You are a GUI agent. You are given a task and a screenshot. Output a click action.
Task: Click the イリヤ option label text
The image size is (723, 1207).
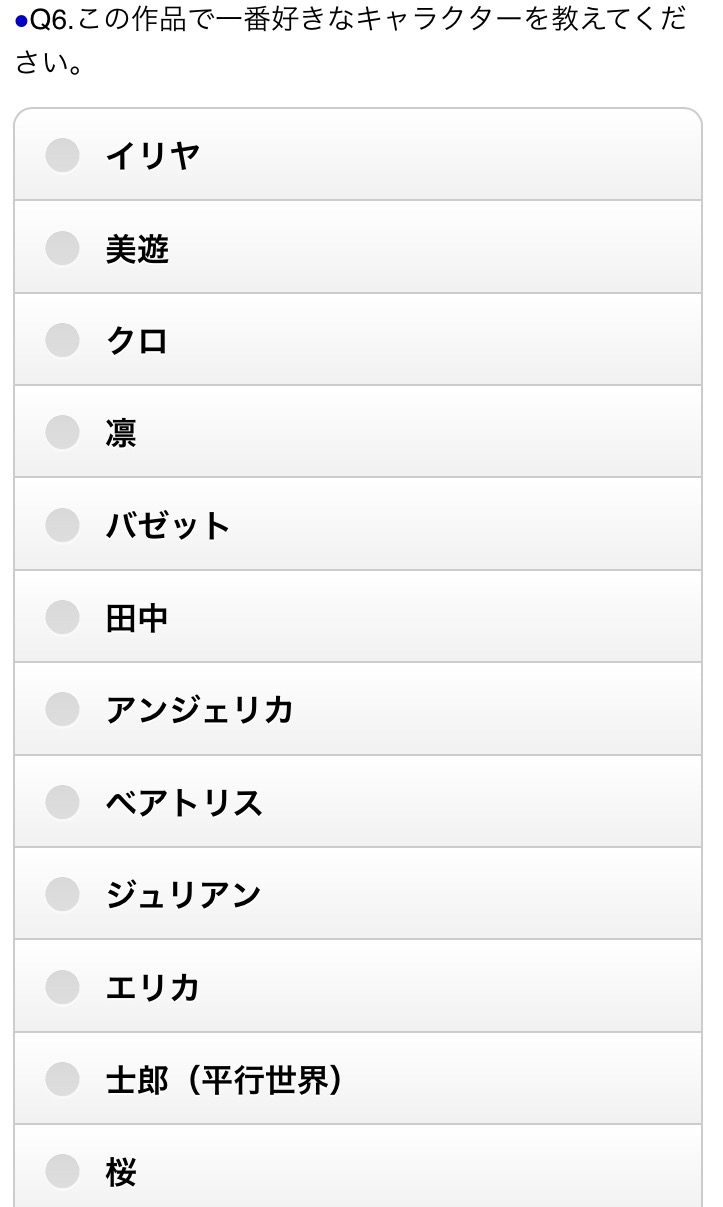coord(152,156)
